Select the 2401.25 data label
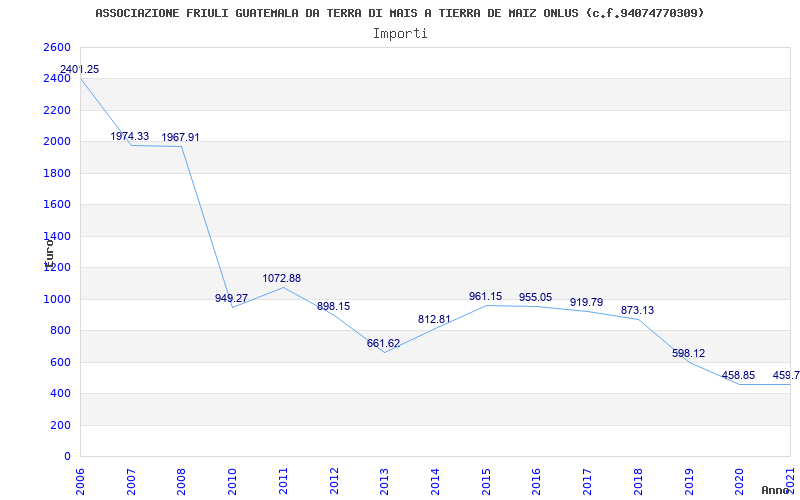 79,69
